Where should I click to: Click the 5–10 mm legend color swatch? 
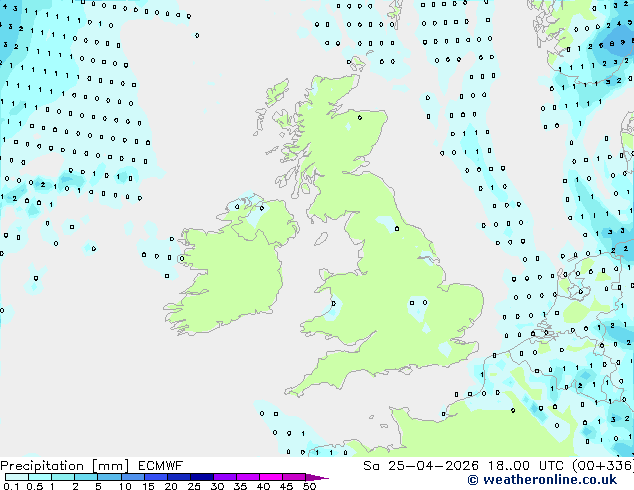point(109,477)
